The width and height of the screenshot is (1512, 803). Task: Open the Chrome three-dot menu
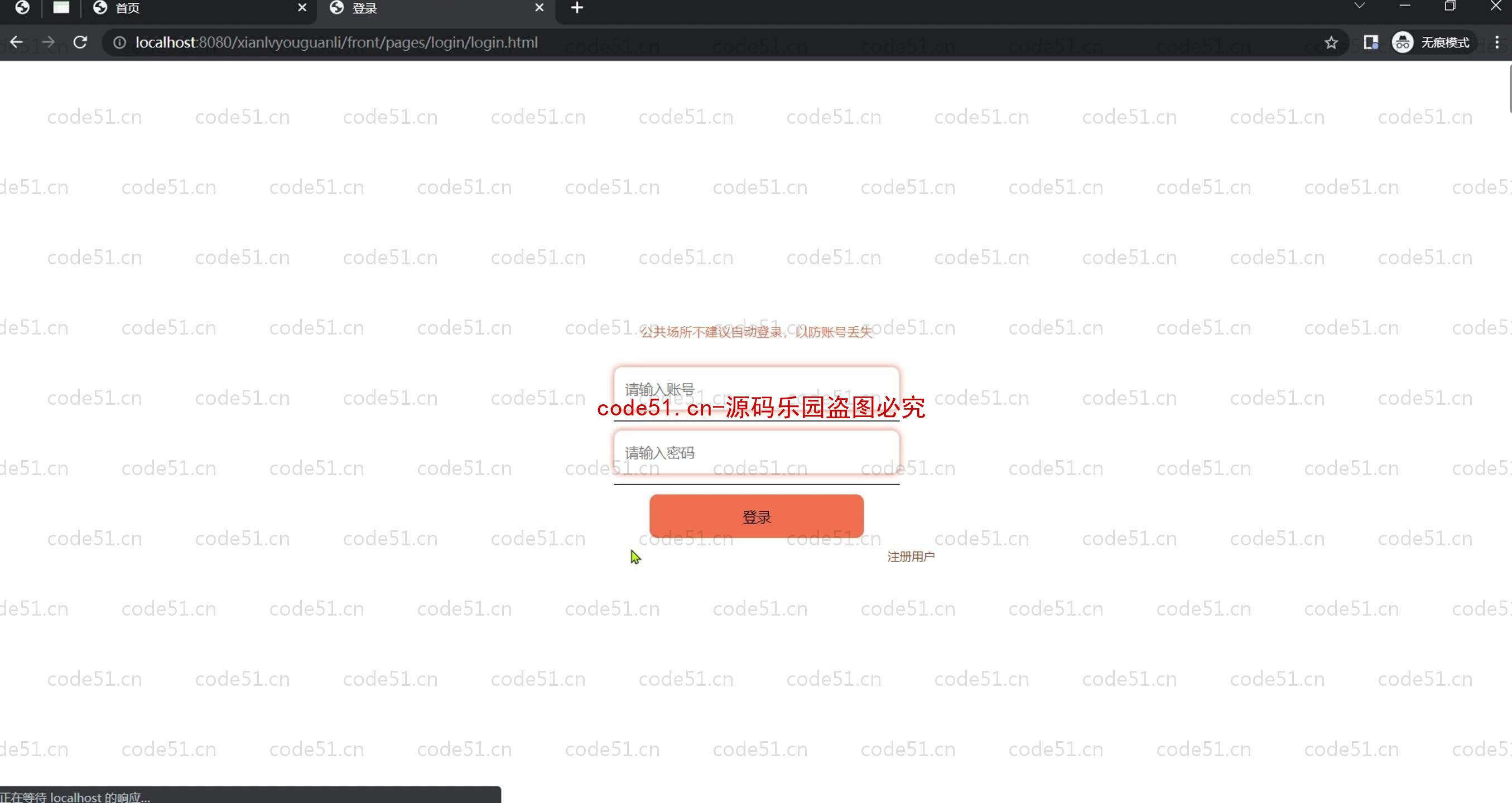1497,43
